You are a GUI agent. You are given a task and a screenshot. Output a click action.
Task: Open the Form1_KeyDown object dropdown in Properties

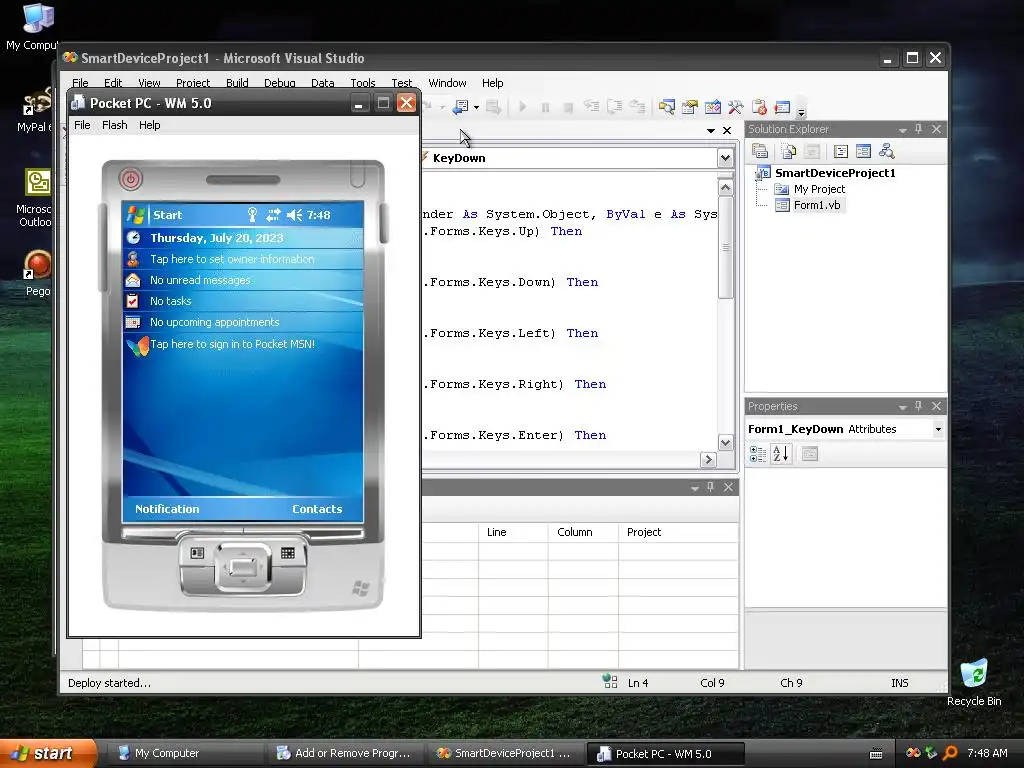pos(938,429)
